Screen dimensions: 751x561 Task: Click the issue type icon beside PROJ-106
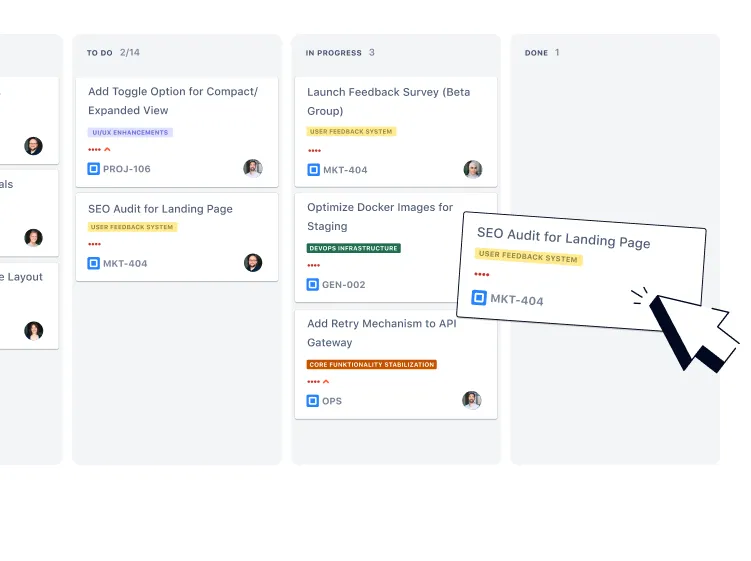point(94,169)
